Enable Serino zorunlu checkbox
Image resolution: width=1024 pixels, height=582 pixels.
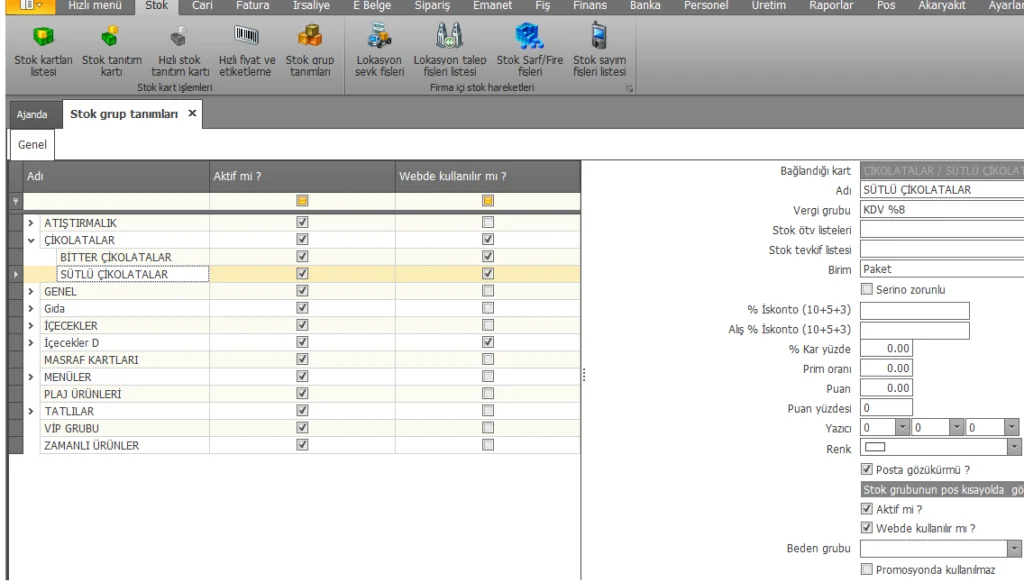[x=867, y=289]
